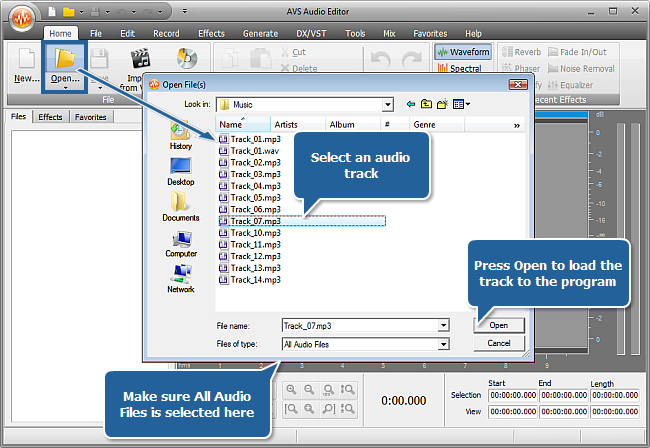Image resolution: width=650 pixels, height=448 pixels.
Task: Switch to the Favorites side panel tab
Action: coord(90,117)
